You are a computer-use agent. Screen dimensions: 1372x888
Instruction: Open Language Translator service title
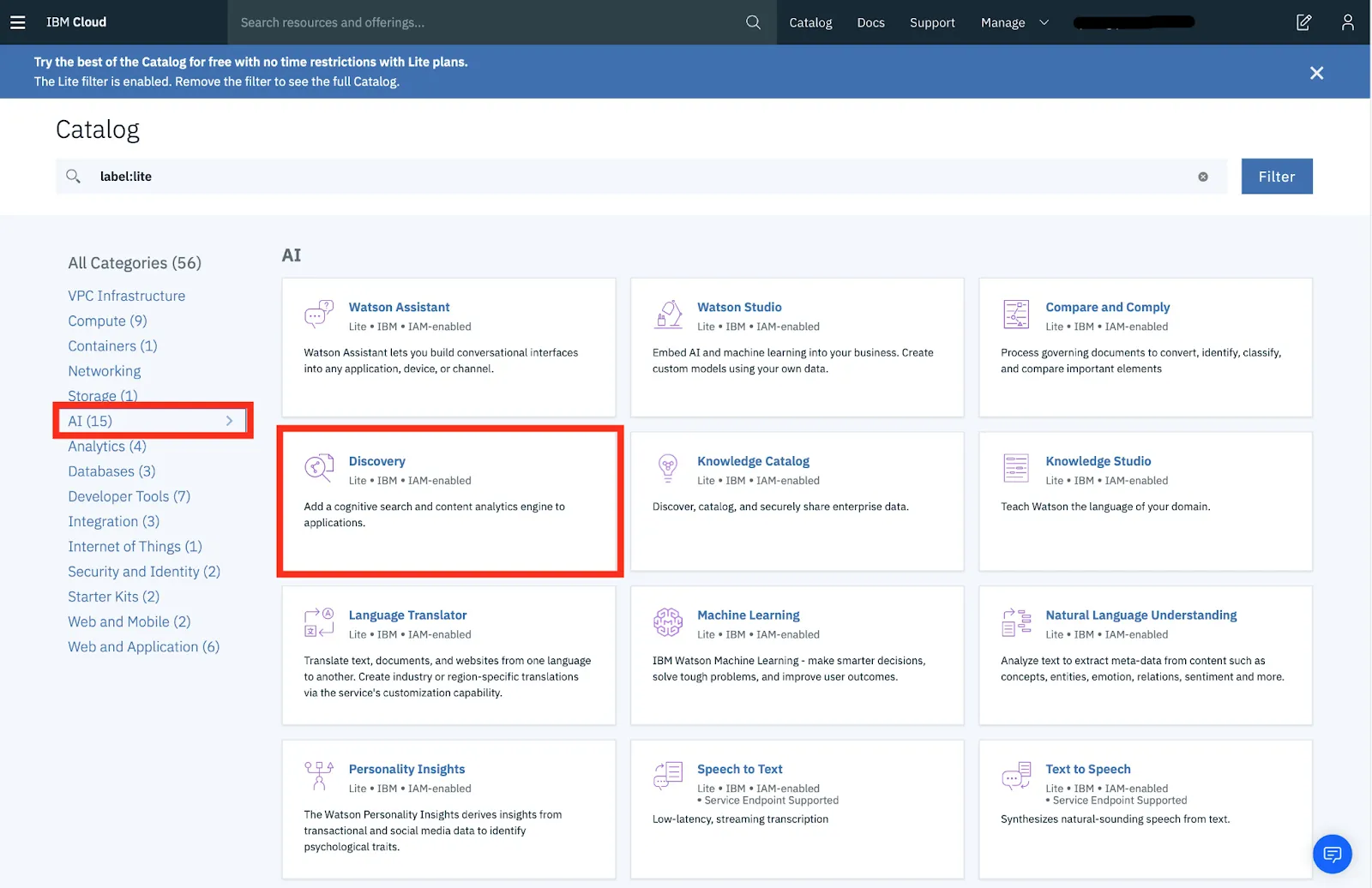pos(407,615)
